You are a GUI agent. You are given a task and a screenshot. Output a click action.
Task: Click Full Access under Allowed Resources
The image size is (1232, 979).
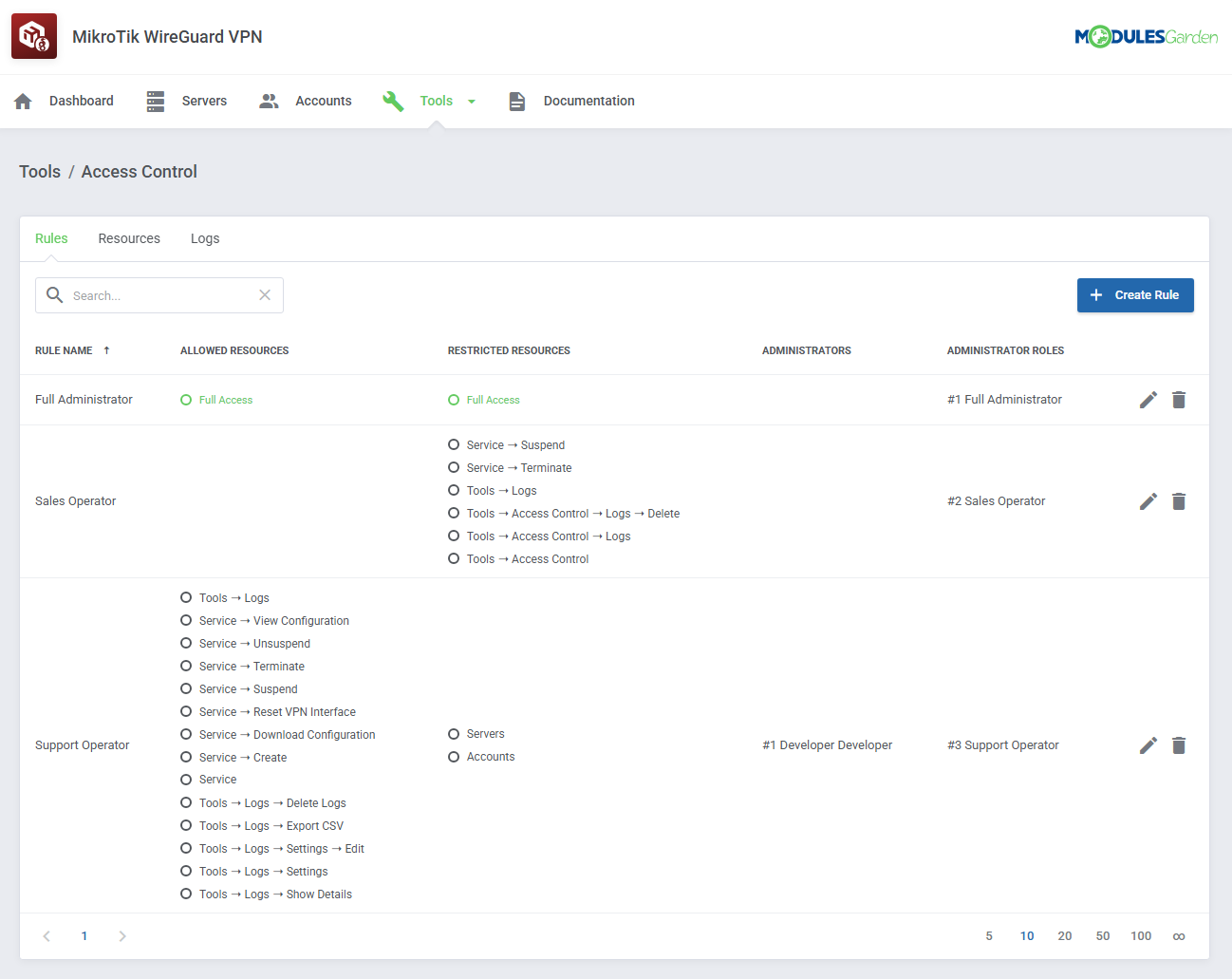point(226,400)
